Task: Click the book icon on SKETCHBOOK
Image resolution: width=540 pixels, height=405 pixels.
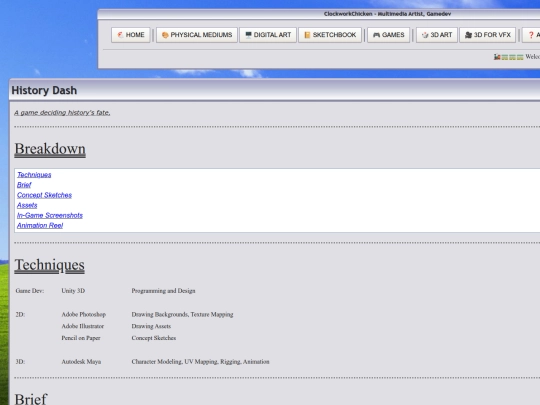Action: tap(307, 35)
